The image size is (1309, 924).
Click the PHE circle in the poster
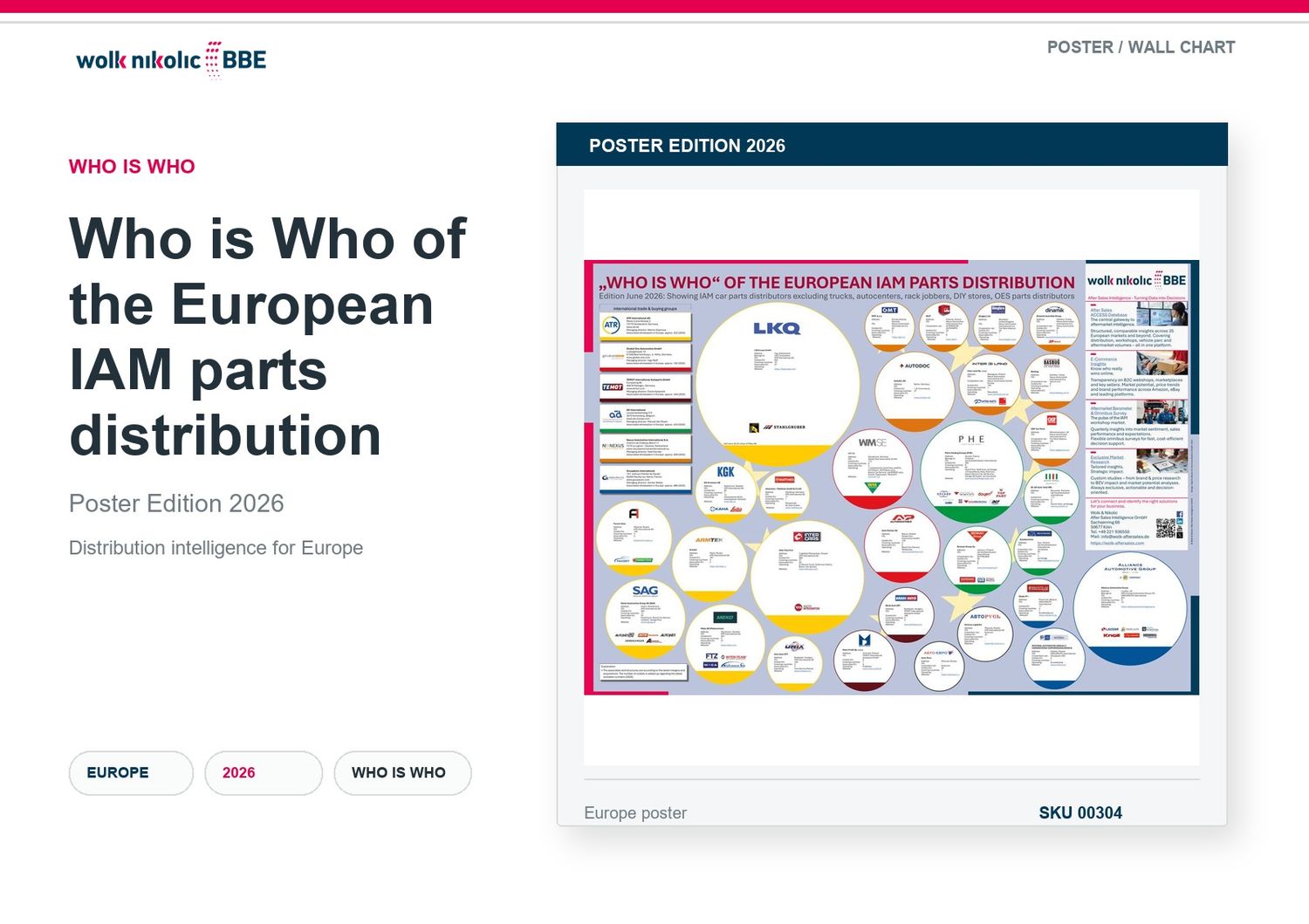tap(971, 472)
